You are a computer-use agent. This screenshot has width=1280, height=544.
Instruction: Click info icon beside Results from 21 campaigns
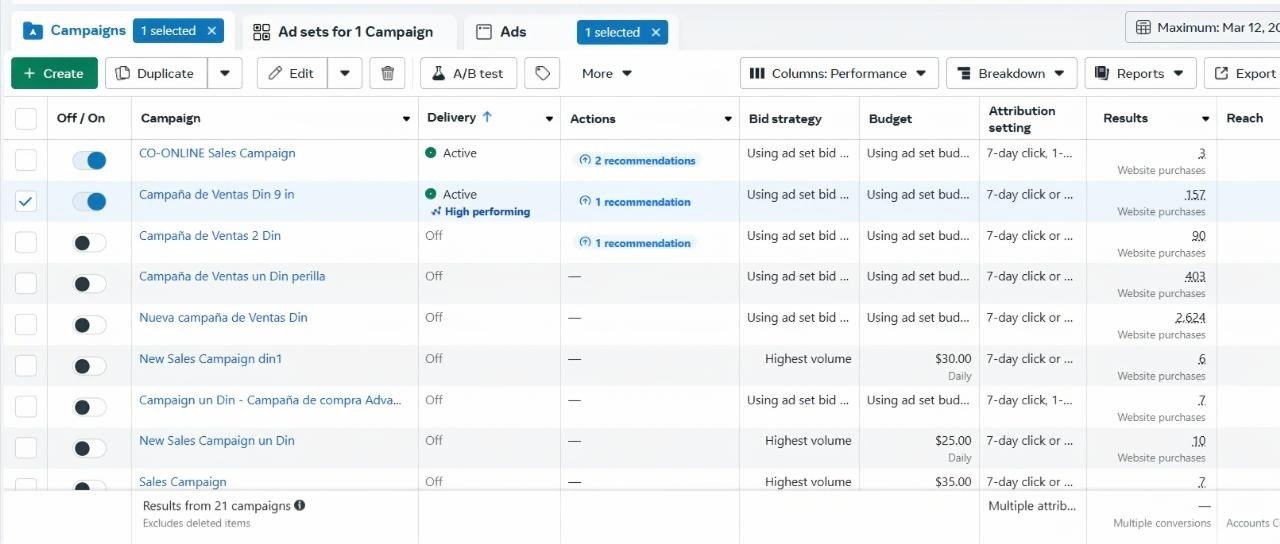pyautogui.click(x=300, y=506)
